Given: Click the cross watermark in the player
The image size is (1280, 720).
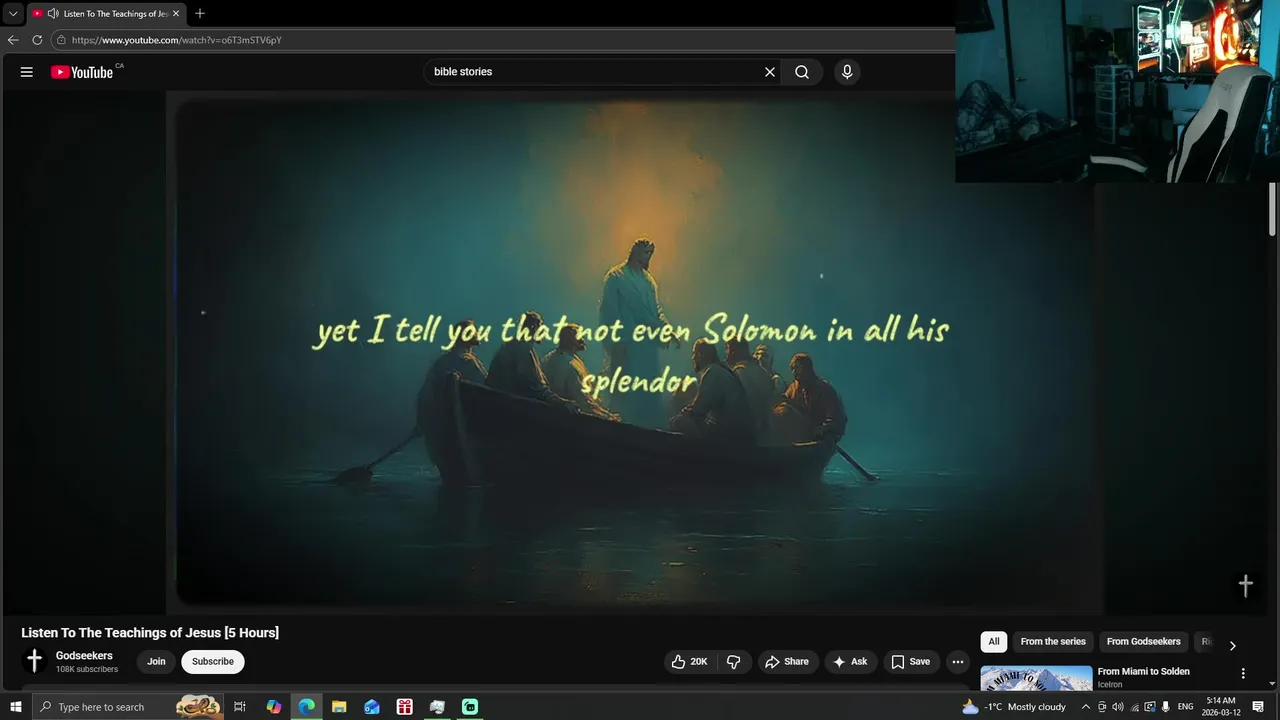Looking at the screenshot, I should point(1245,586).
